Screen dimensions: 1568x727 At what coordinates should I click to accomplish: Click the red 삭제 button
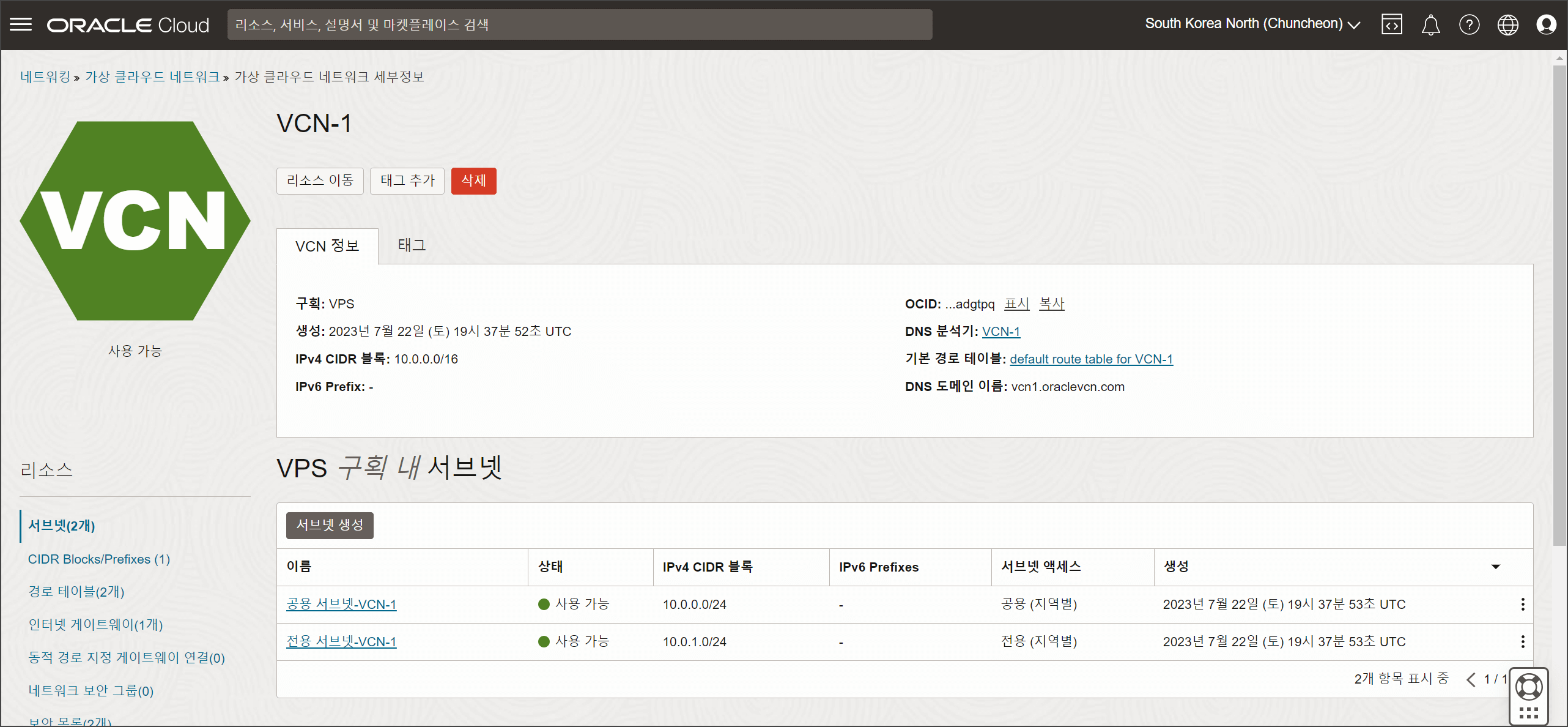click(x=473, y=181)
